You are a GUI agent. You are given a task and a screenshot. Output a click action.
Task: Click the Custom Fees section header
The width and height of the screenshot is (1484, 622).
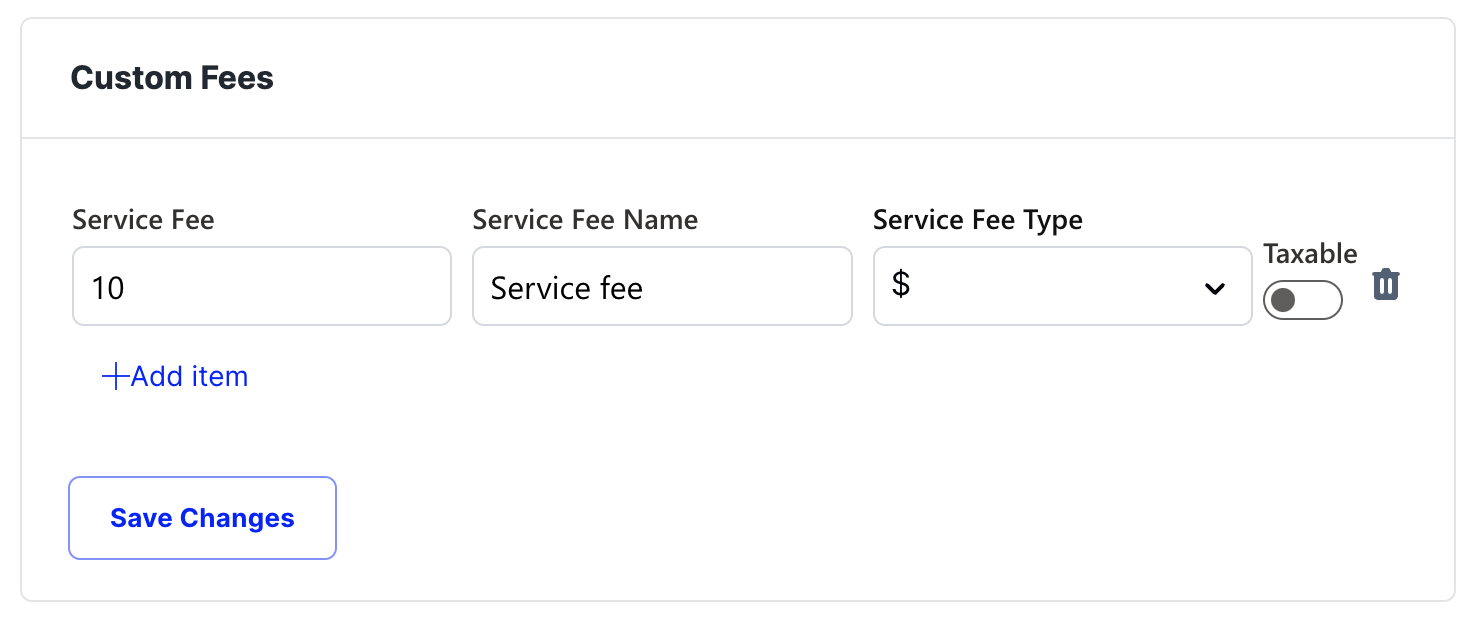click(172, 78)
